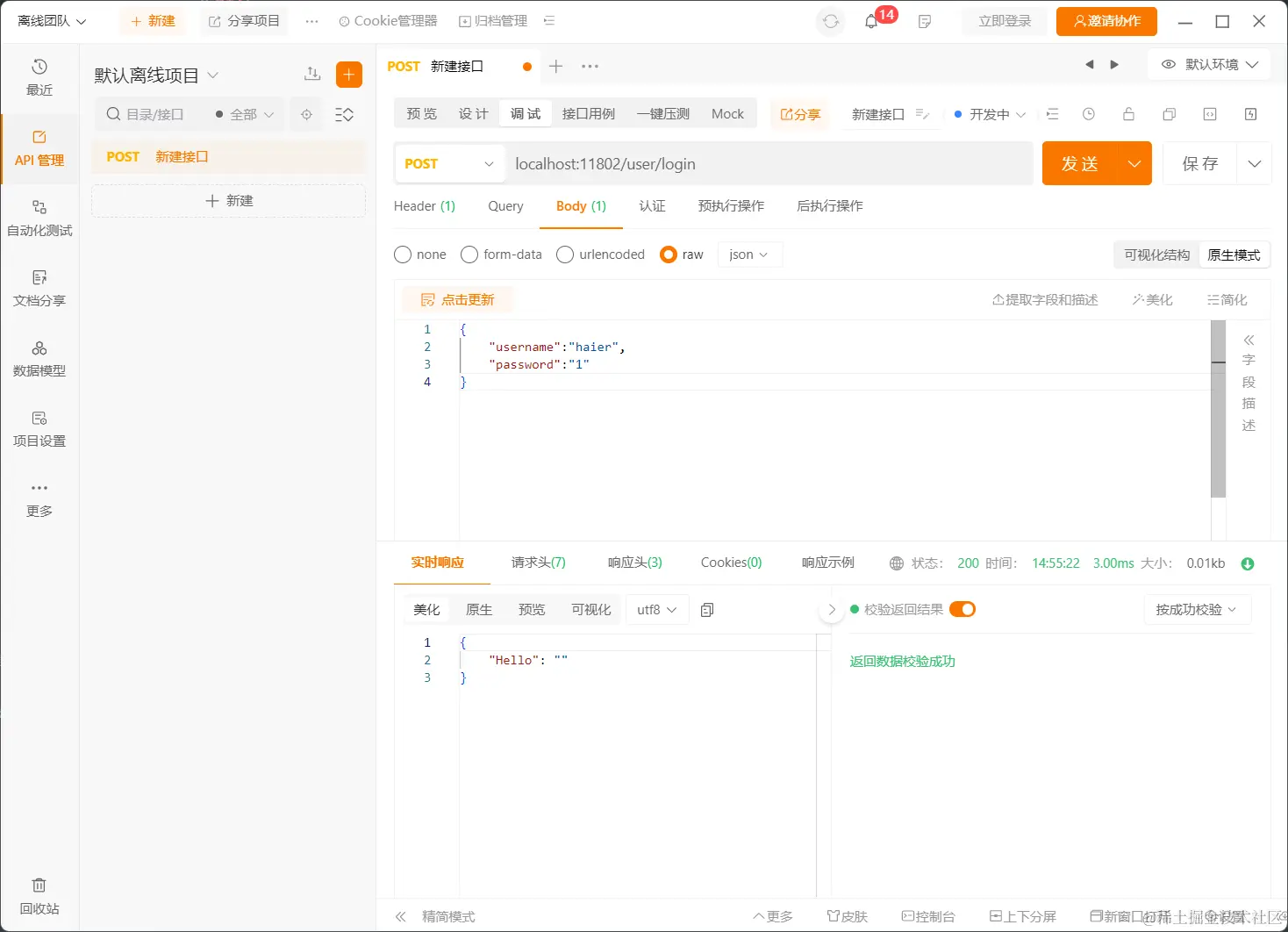Open the dropdown arrow next to 发送

1134,163
